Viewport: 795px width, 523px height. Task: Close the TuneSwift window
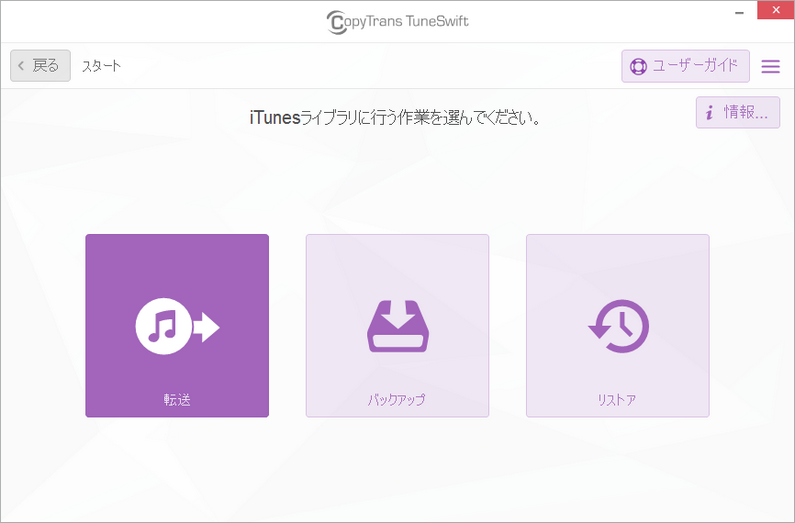pyautogui.click(x=776, y=11)
